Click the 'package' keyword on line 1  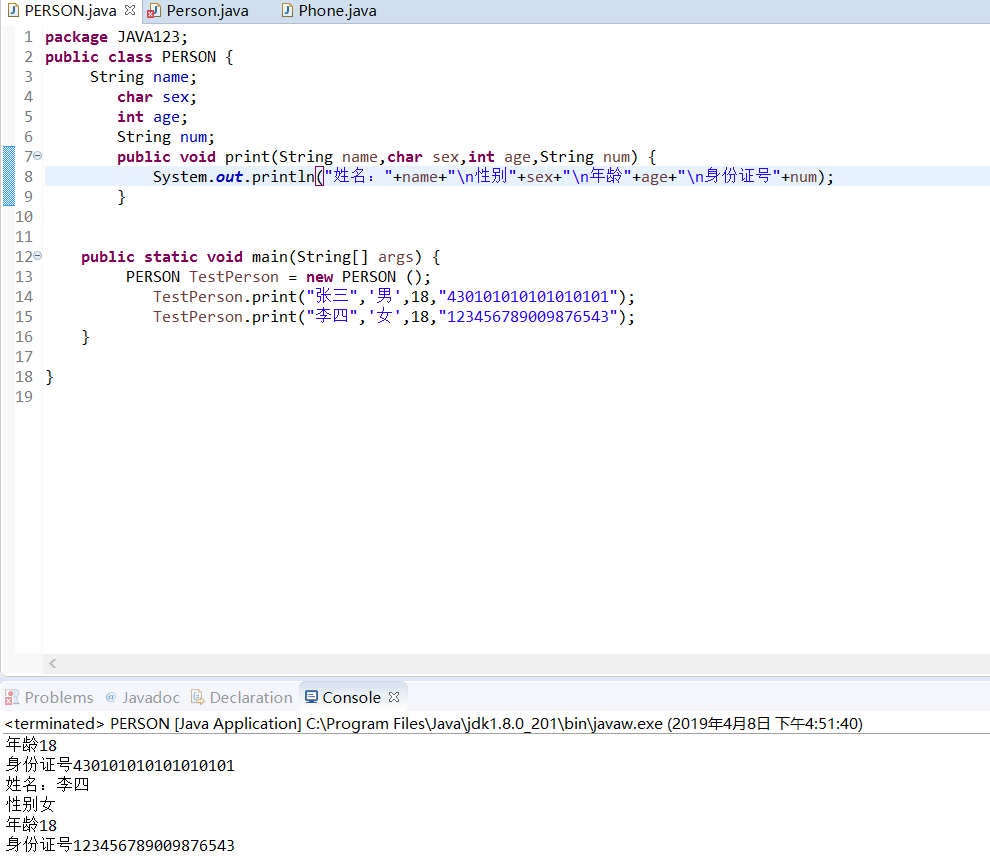[x=76, y=37]
